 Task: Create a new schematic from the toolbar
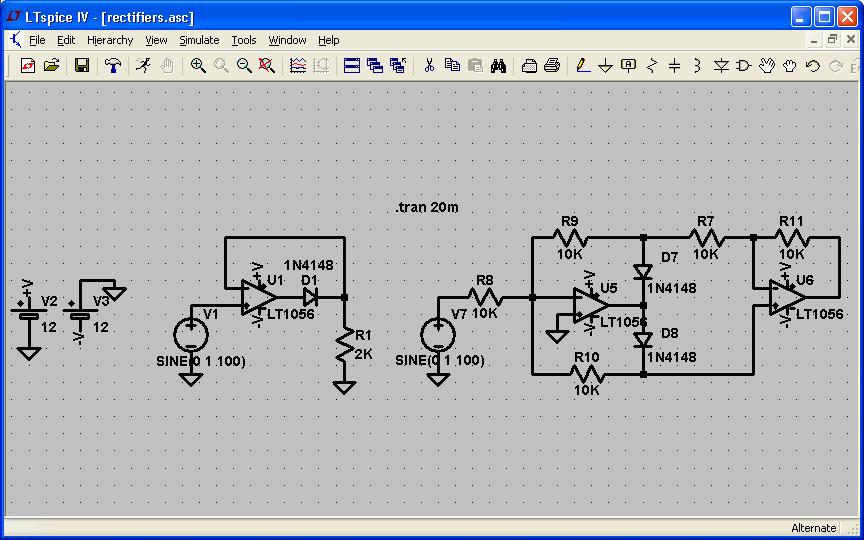tap(28, 66)
